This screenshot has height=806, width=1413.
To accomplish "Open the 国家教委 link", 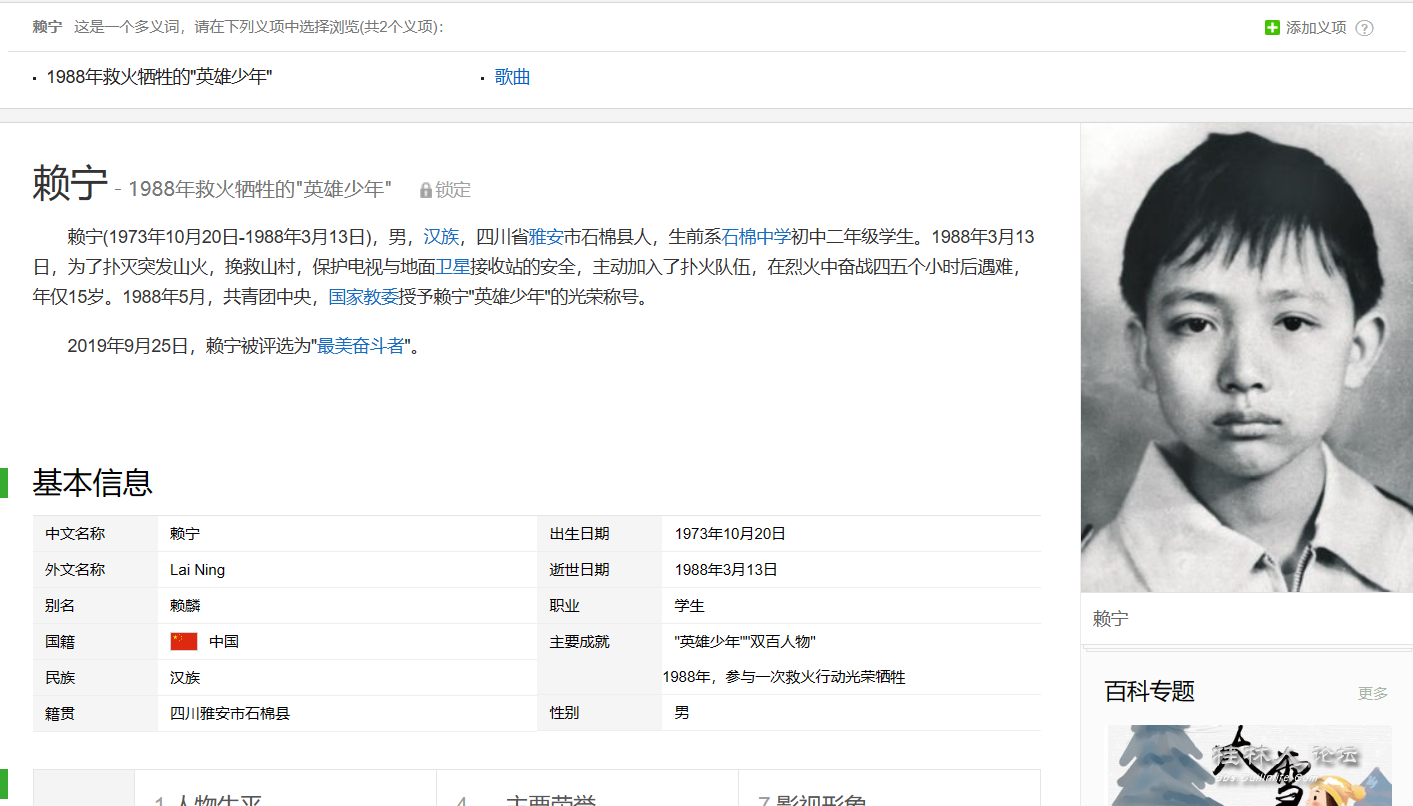I will [x=363, y=297].
